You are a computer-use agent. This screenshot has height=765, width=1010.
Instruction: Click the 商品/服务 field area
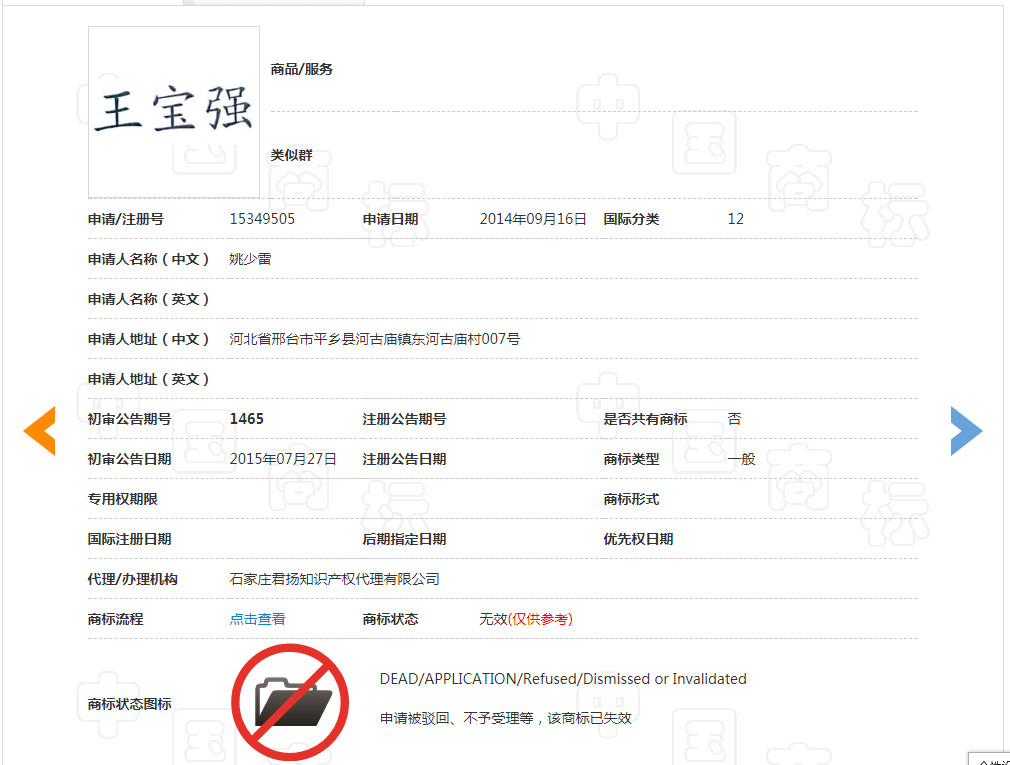tap(304, 69)
